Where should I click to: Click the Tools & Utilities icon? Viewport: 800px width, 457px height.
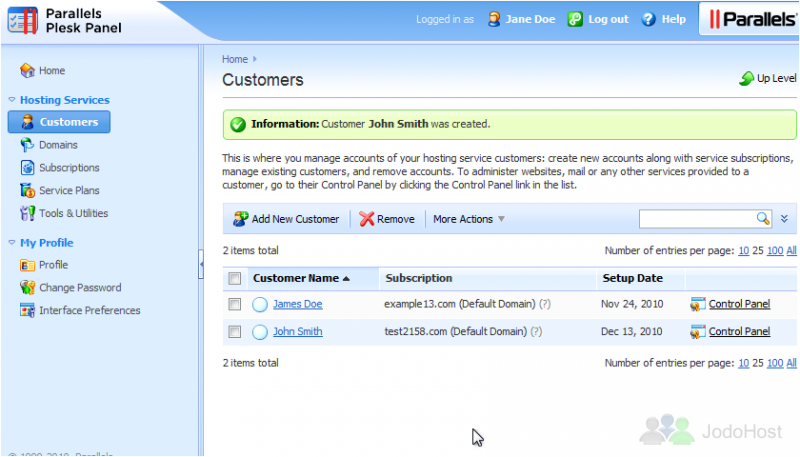pyautogui.click(x=27, y=213)
